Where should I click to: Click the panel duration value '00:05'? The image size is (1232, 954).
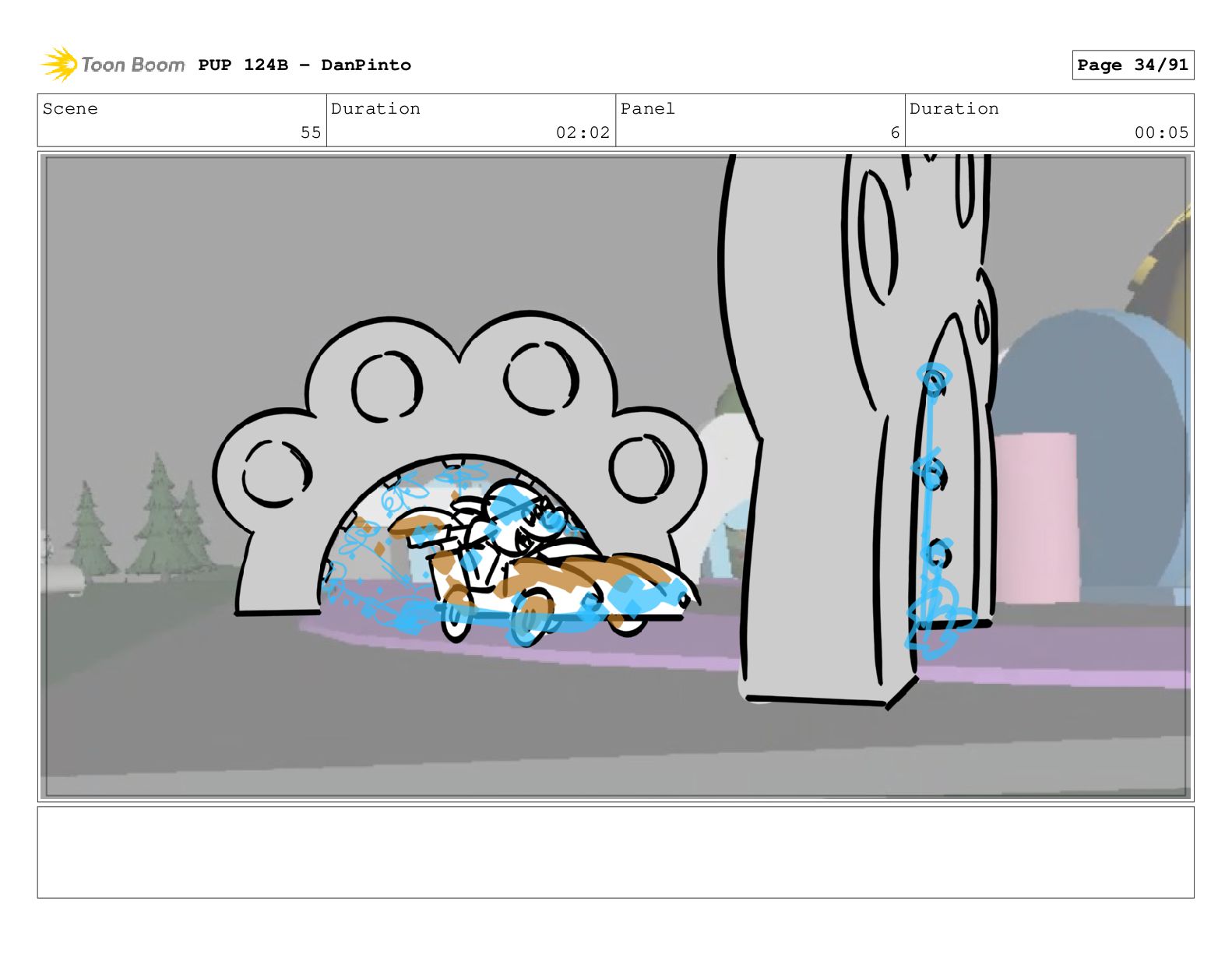(1161, 132)
